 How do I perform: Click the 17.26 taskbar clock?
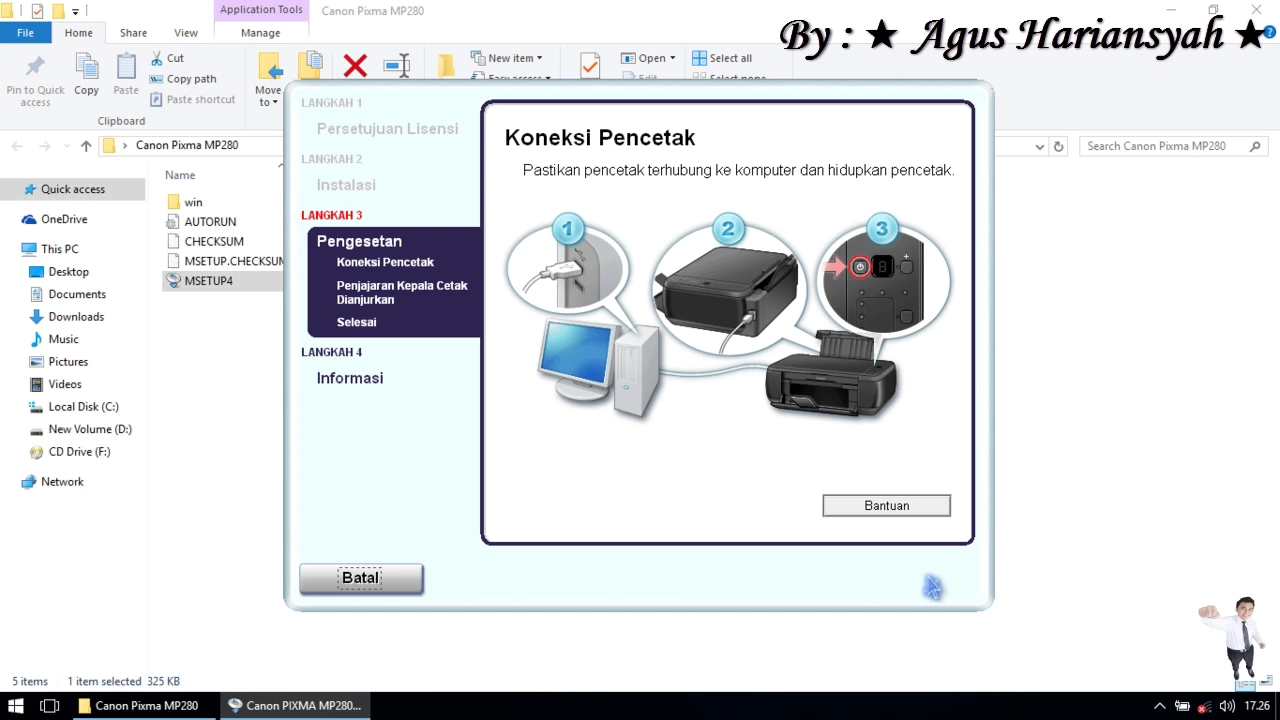tap(1257, 706)
